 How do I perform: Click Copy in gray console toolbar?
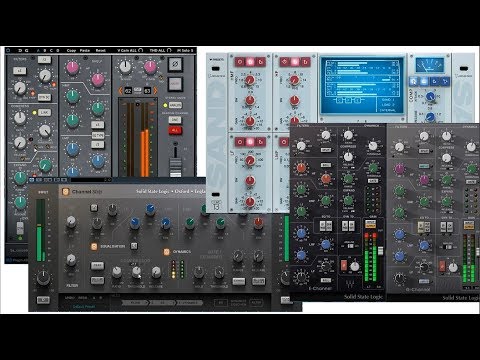tap(71, 50)
